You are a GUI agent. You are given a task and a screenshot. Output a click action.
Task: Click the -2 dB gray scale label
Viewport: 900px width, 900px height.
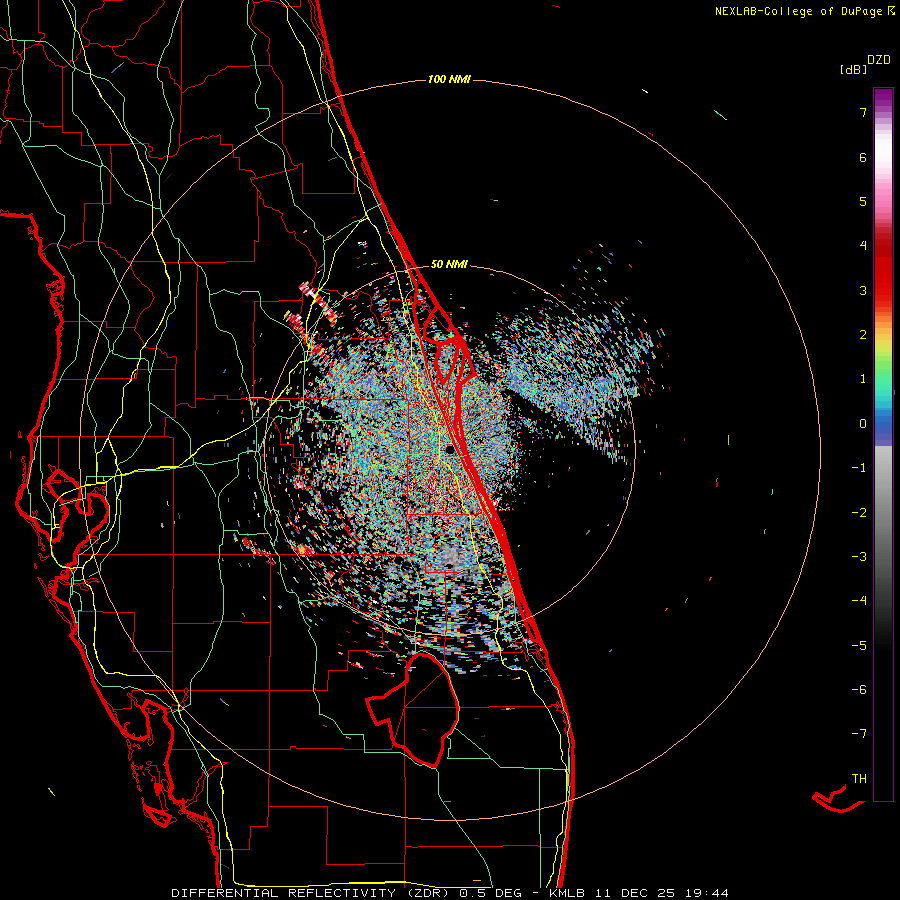coord(859,512)
